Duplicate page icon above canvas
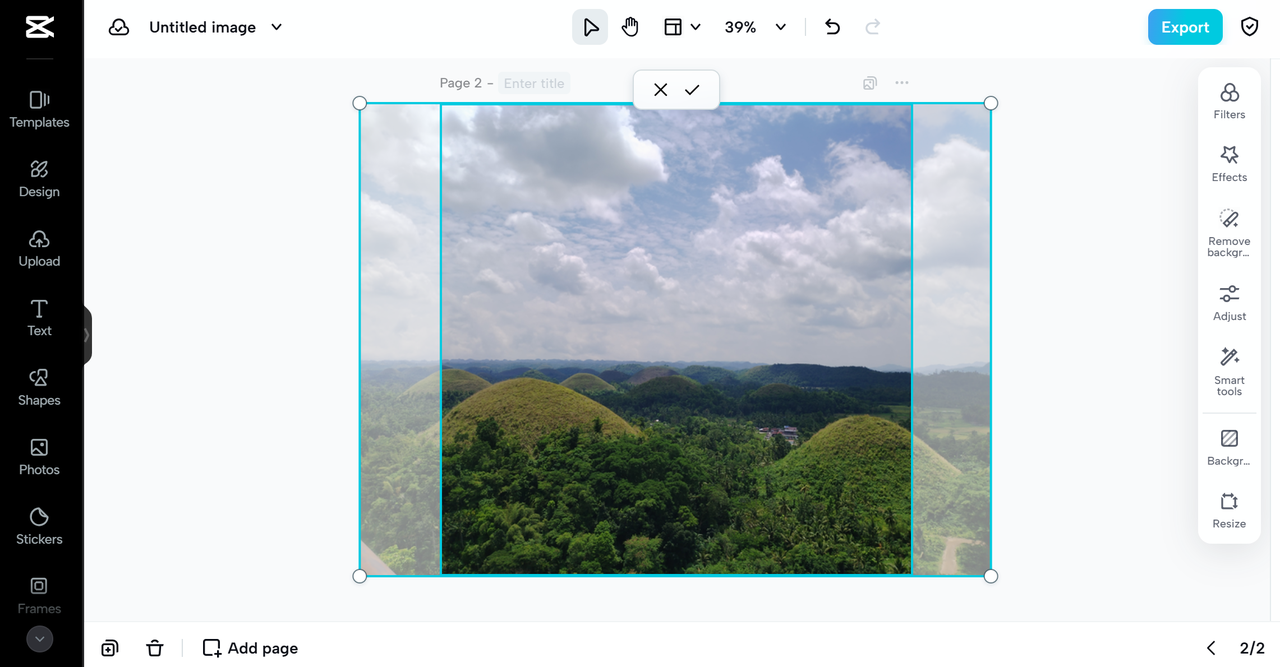Viewport: 1280px width, 667px height. (870, 83)
